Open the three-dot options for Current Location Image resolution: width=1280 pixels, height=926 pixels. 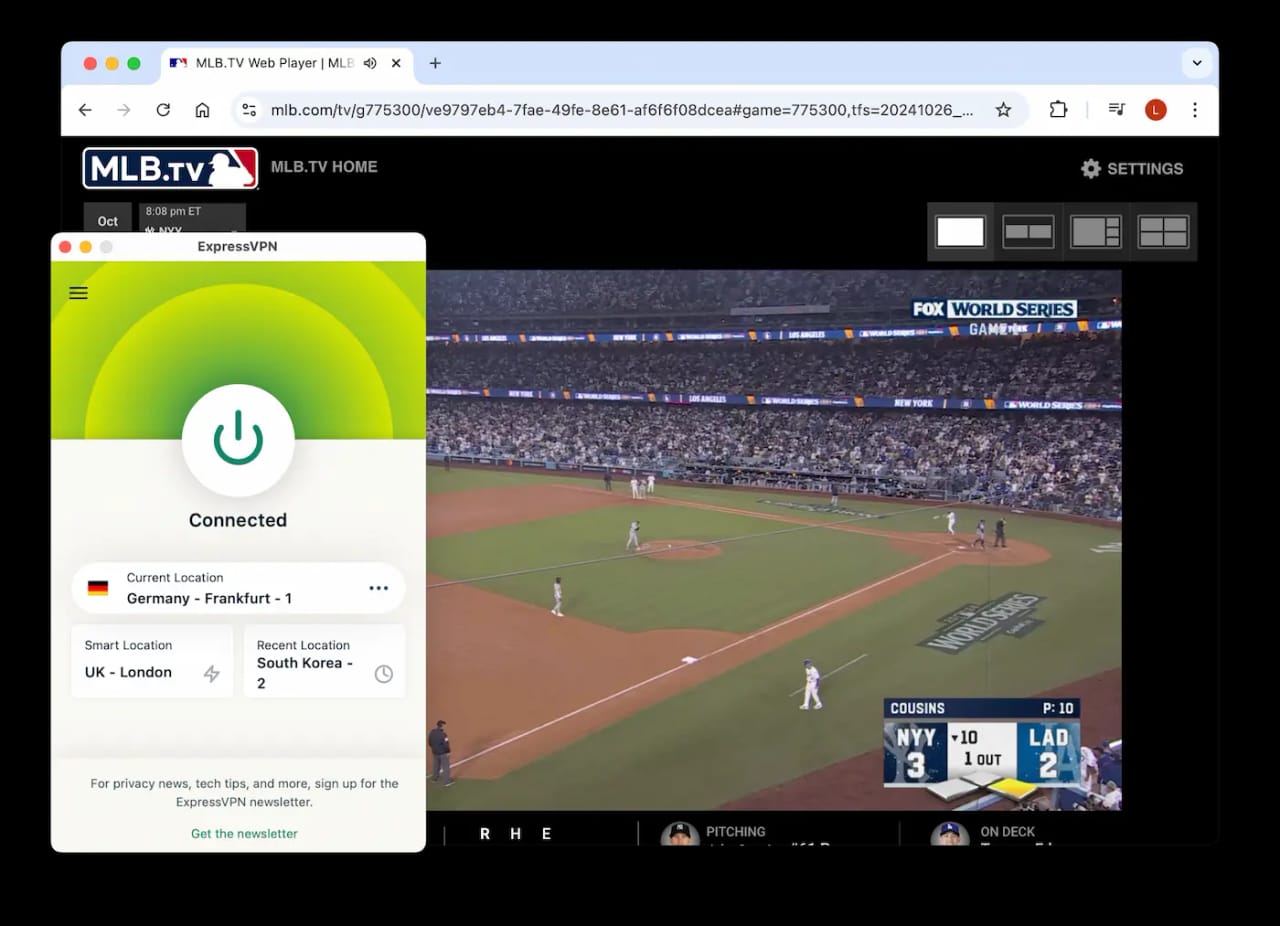coord(378,588)
